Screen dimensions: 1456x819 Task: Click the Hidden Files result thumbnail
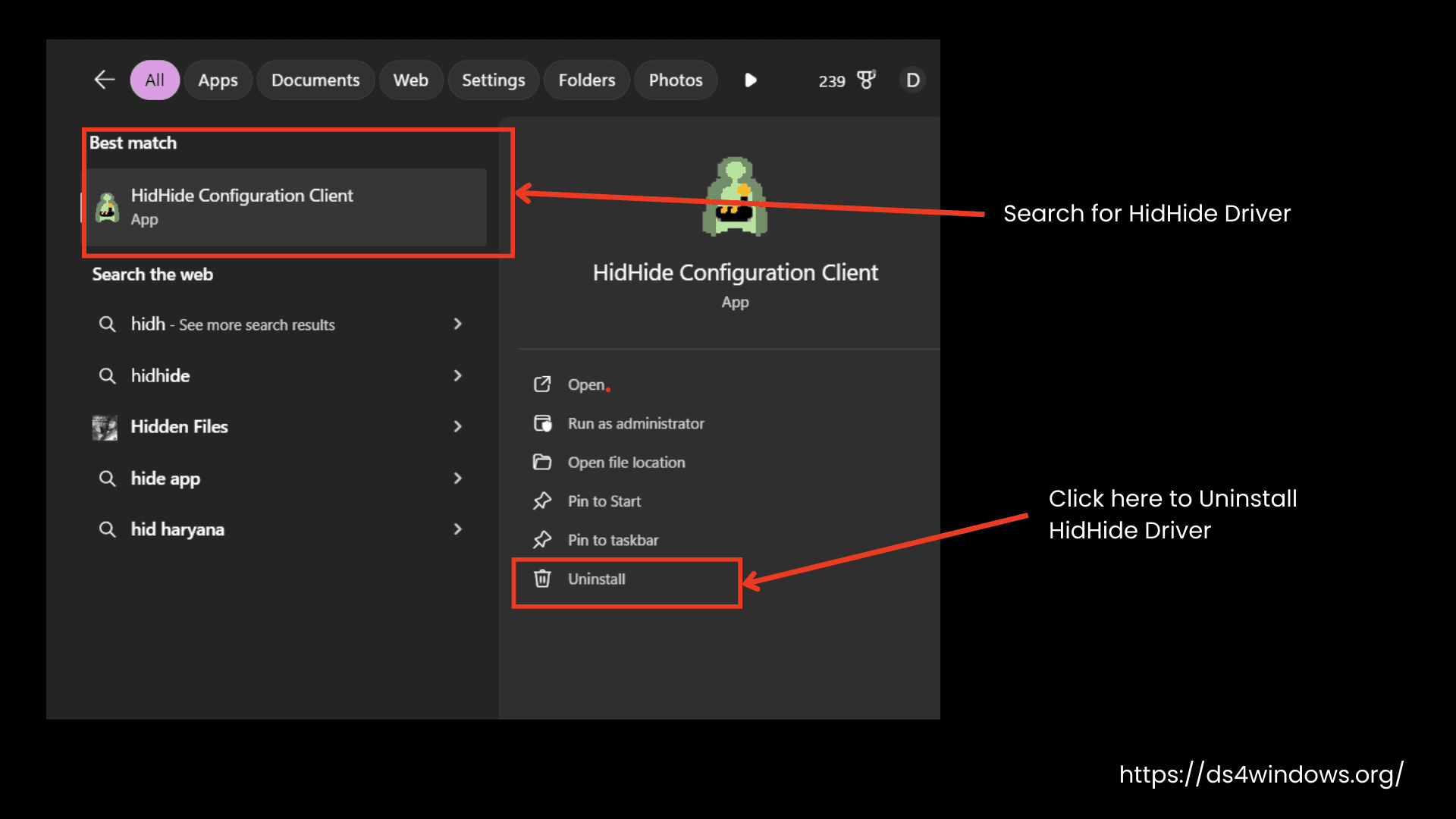105,428
